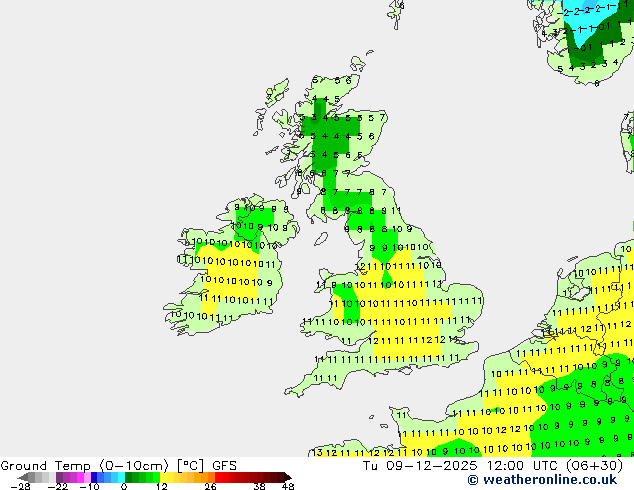Click the -28 legend scale label
Viewport: 634px width, 490px height.
pyautogui.click(x=20, y=486)
